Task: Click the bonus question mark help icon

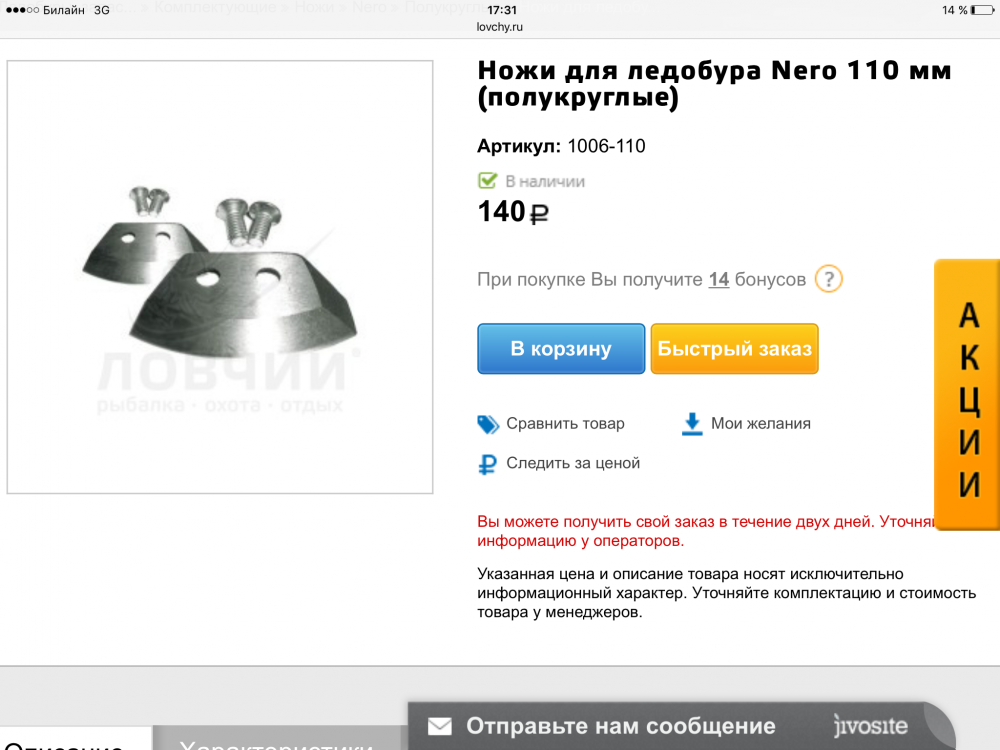Action: click(x=828, y=279)
